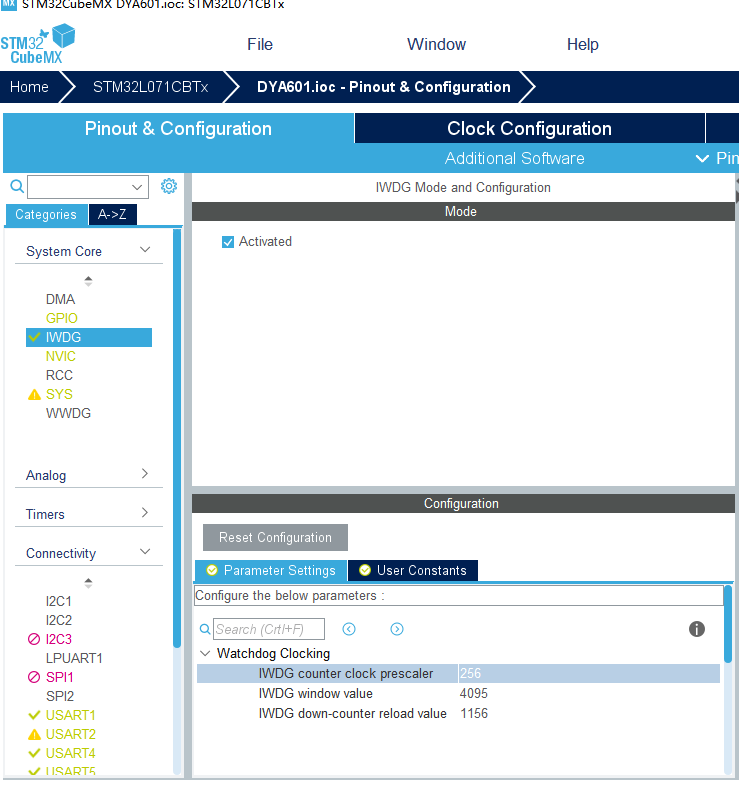The width and height of the screenshot is (739, 786).
Task: Collapse the Connectivity category
Action: (x=145, y=552)
